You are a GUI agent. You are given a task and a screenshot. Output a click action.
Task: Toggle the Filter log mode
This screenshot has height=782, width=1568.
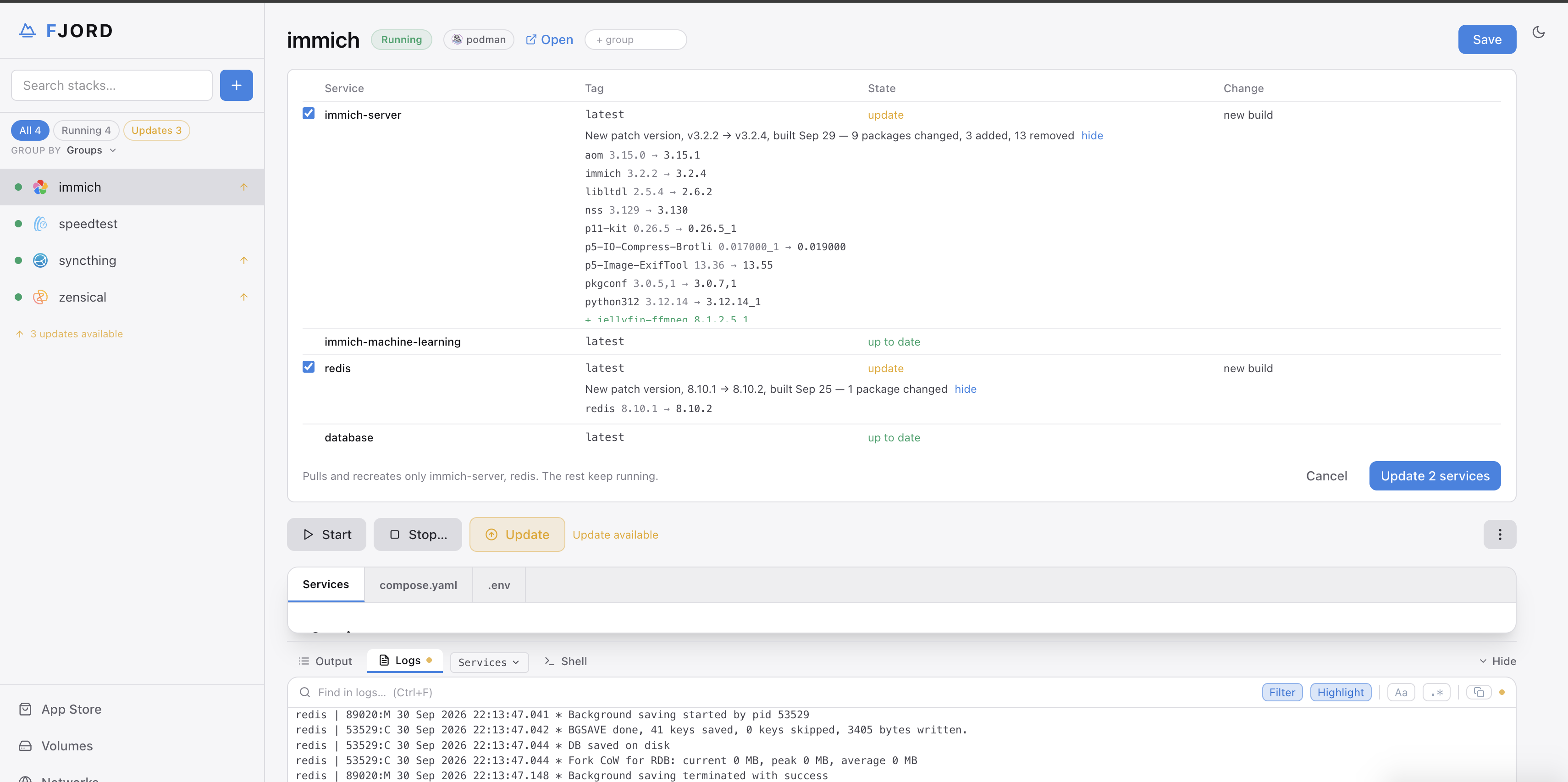point(1282,692)
